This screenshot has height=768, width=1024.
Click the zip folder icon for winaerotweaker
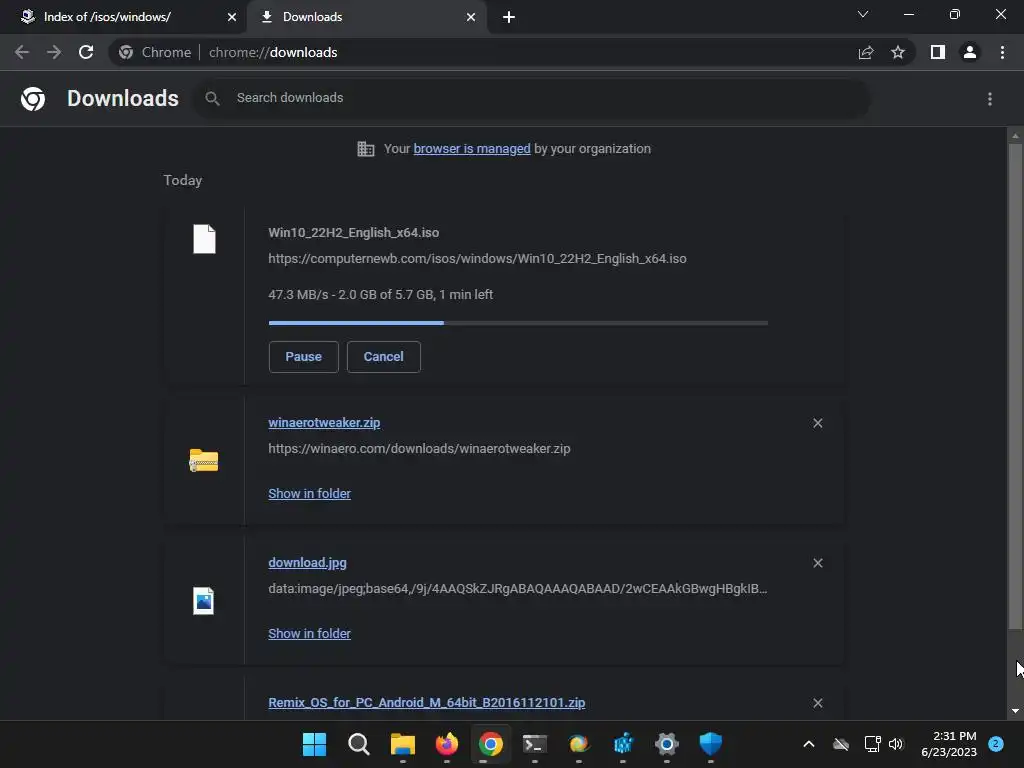(204, 460)
